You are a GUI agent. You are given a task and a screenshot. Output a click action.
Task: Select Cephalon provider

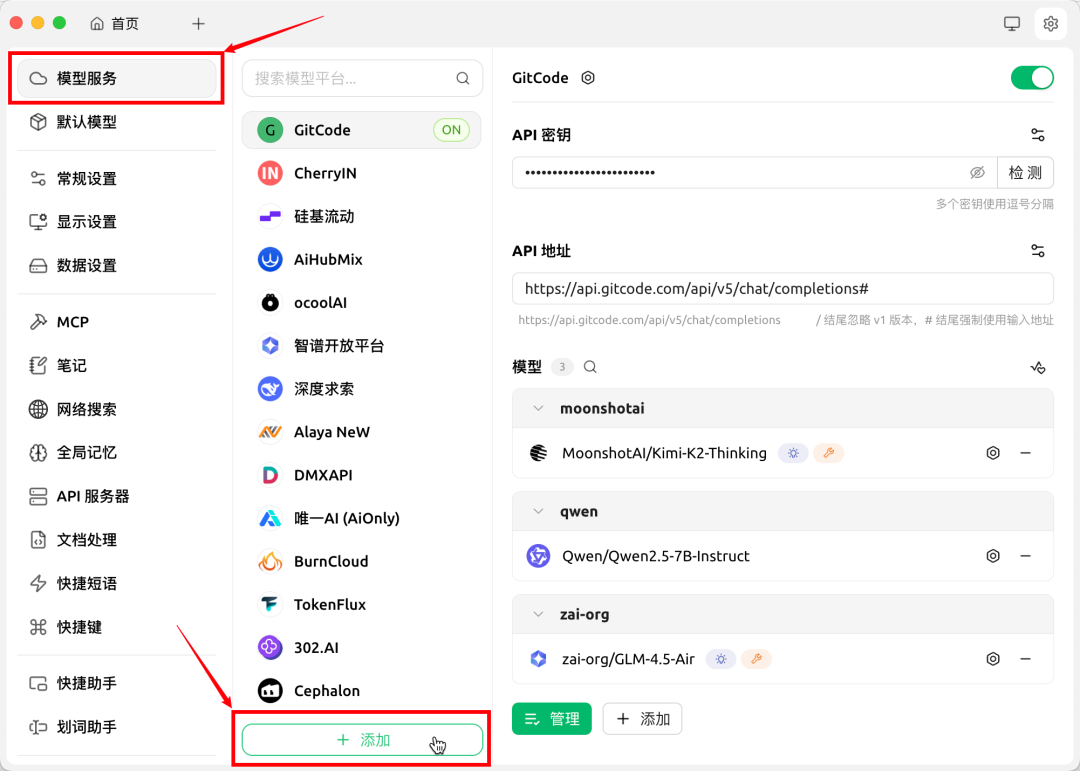coord(362,691)
